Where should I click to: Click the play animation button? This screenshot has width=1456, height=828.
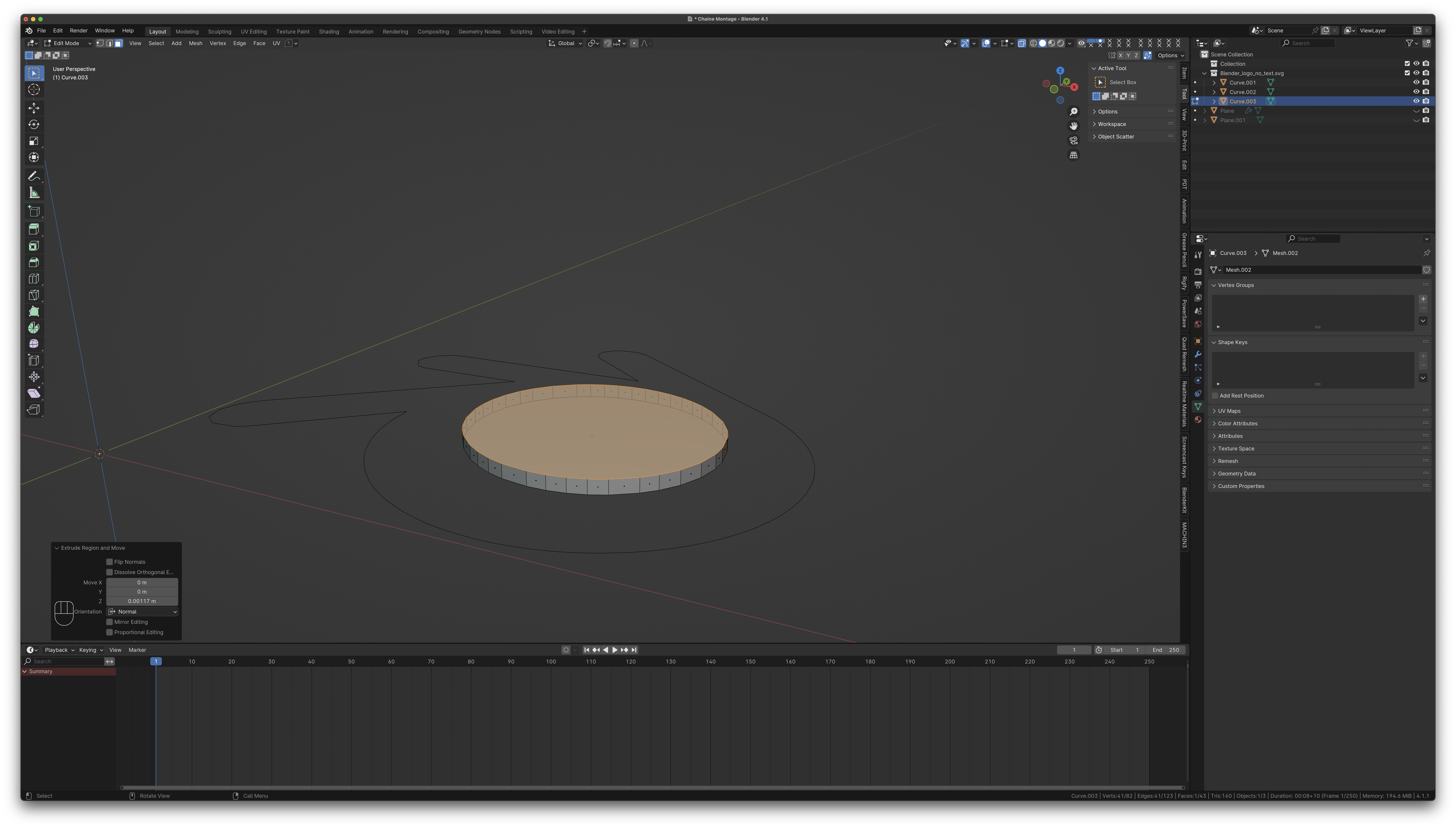tap(615, 650)
